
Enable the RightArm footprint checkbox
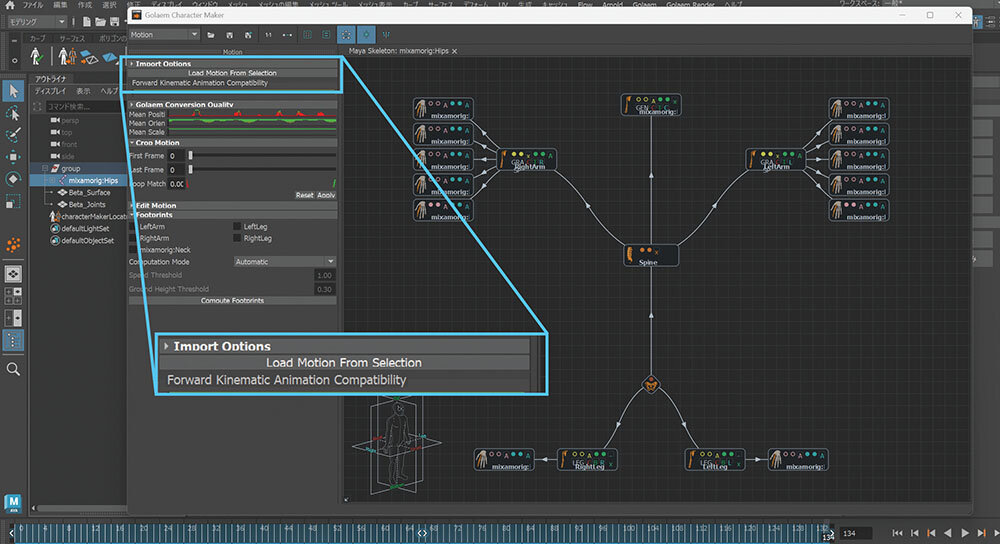point(133,238)
